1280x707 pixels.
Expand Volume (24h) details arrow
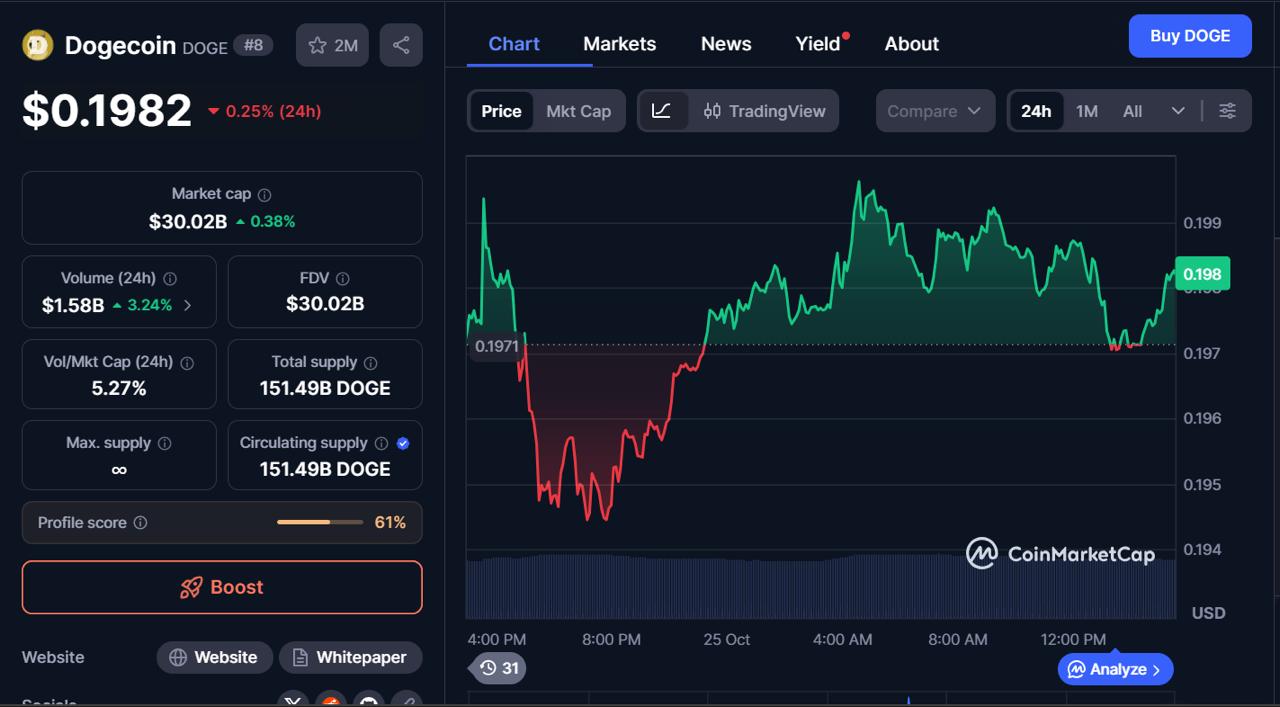[188, 305]
